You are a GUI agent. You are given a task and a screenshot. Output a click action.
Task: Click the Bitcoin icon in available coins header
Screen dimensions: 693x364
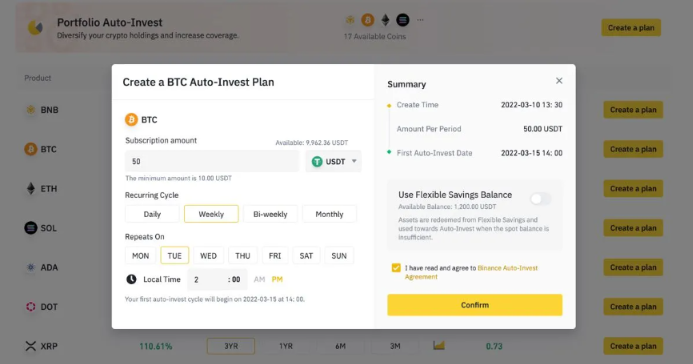pos(368,20)
